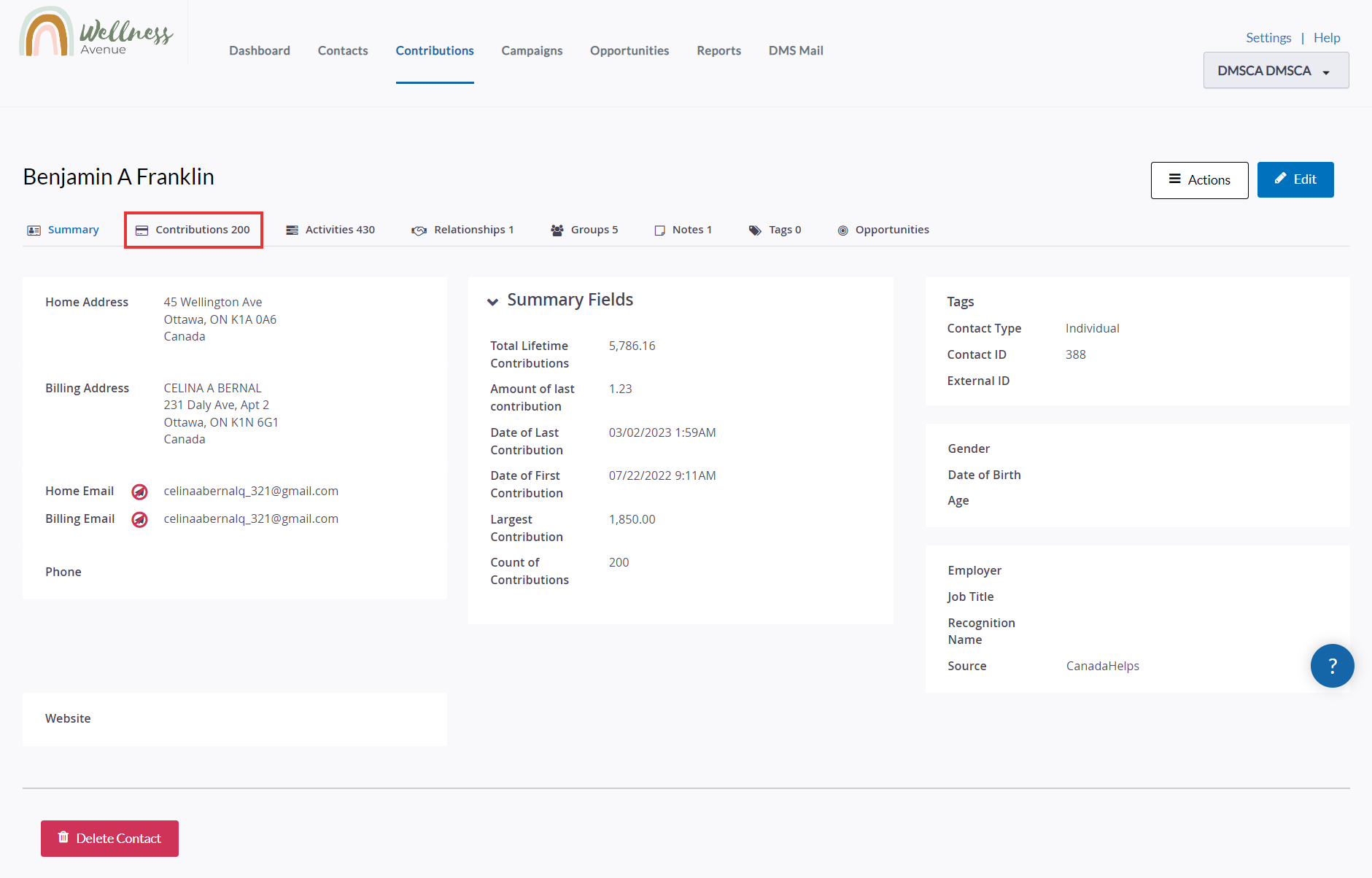Click the Tags label icon
1372x878 pixels.
pyautogui.click(x=755, y=230)
